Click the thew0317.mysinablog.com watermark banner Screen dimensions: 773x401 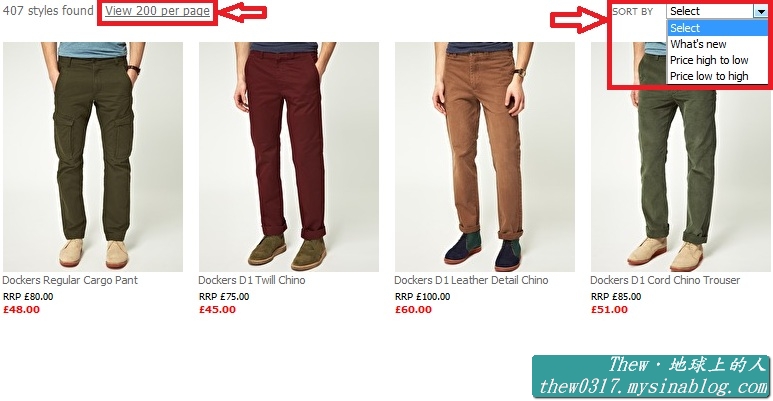point(651,376)
